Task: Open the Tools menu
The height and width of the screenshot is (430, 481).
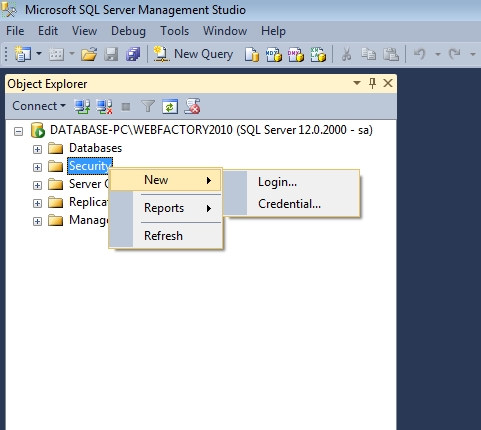Action: (x=174, y=31)
